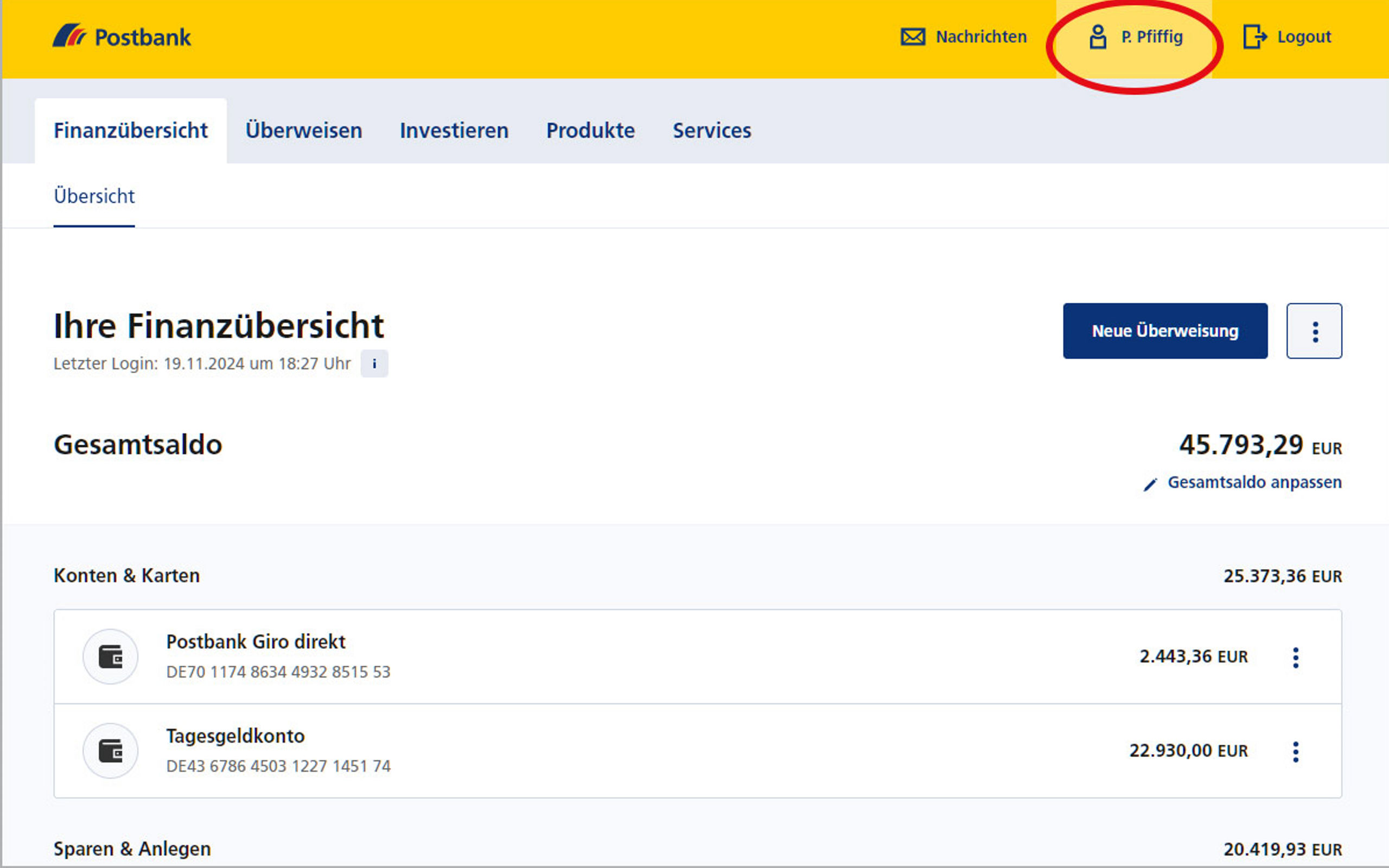Click the pencil icon beside Gesamtsaldo anpassen
1389x868 pixels.
click(1150, 484)
